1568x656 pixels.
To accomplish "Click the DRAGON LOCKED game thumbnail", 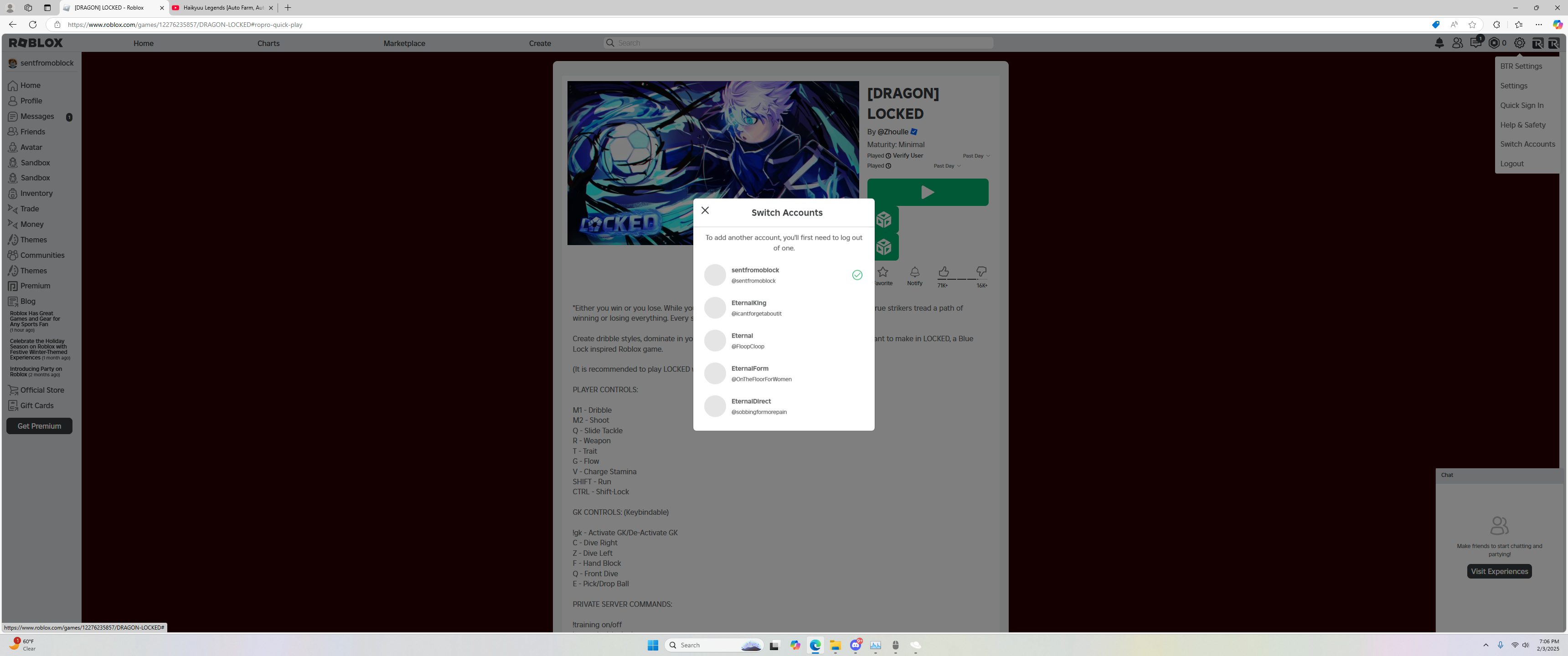I will tap(713, 163).
